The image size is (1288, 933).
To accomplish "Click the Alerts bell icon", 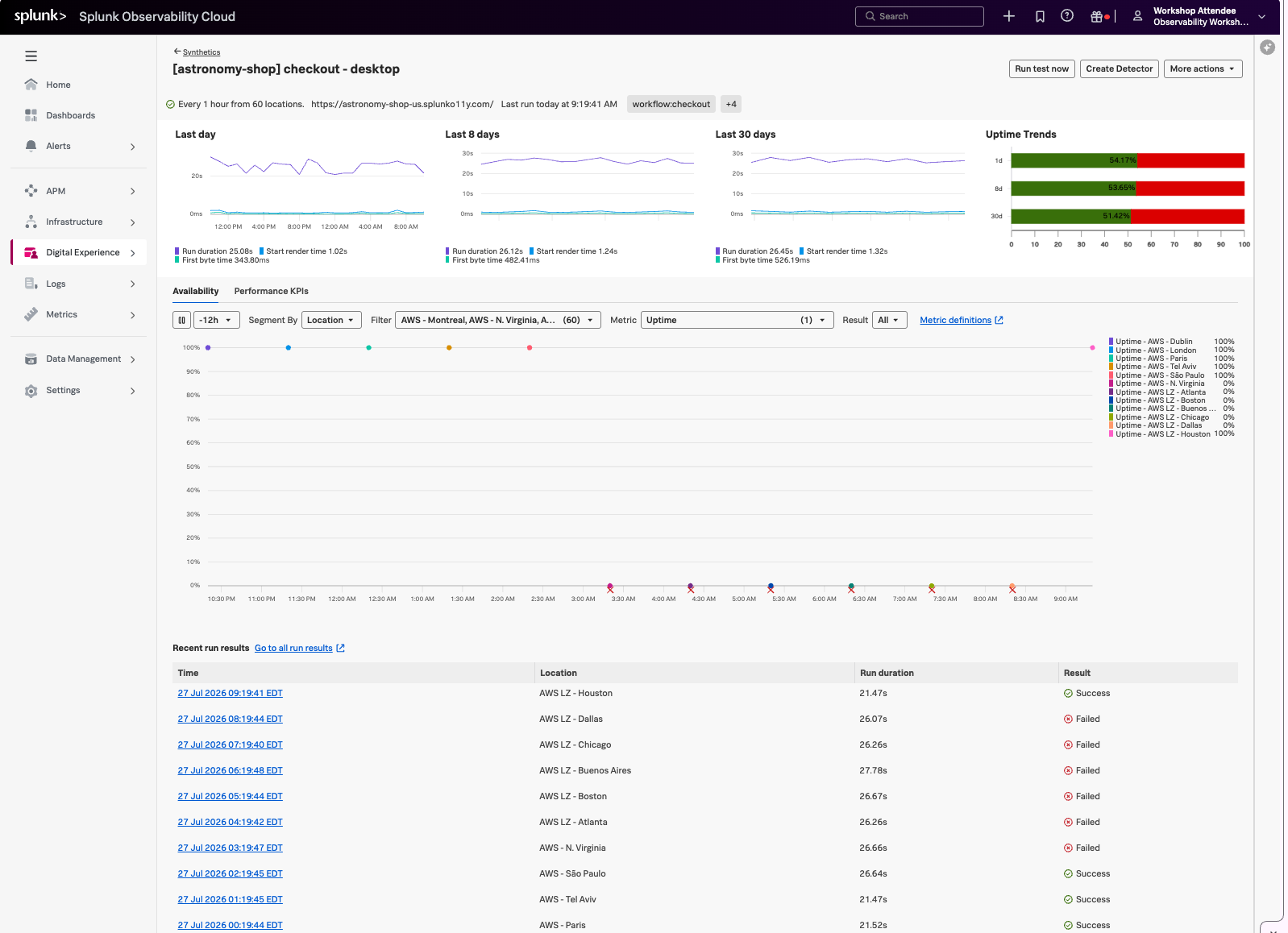I will [31, 146].
